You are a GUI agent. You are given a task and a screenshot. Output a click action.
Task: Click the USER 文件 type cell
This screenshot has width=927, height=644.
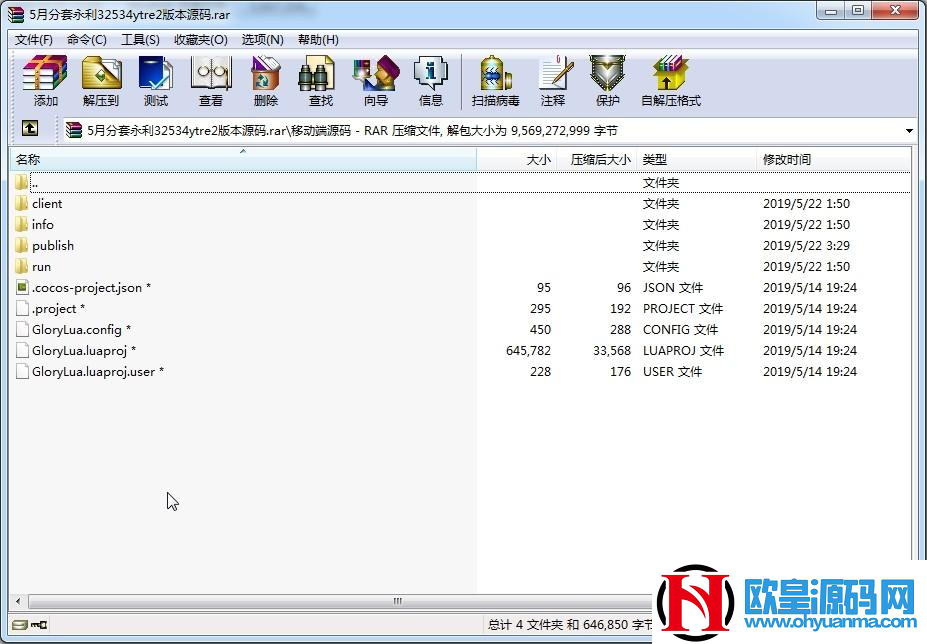click(672, 371)
